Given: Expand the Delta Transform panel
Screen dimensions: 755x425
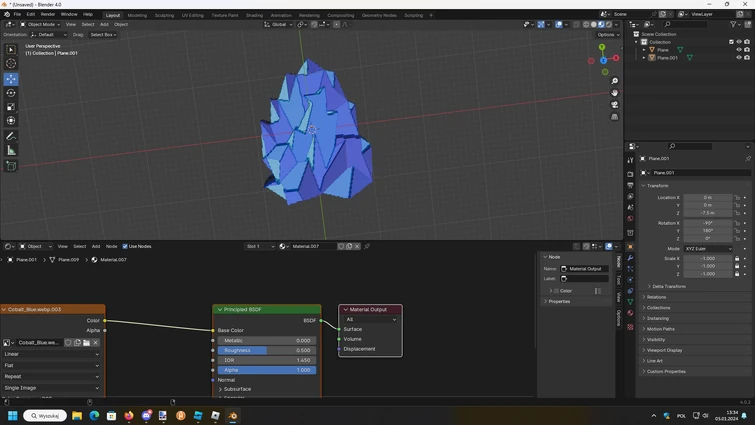Looking at the screenshot, I should (668, 286).
